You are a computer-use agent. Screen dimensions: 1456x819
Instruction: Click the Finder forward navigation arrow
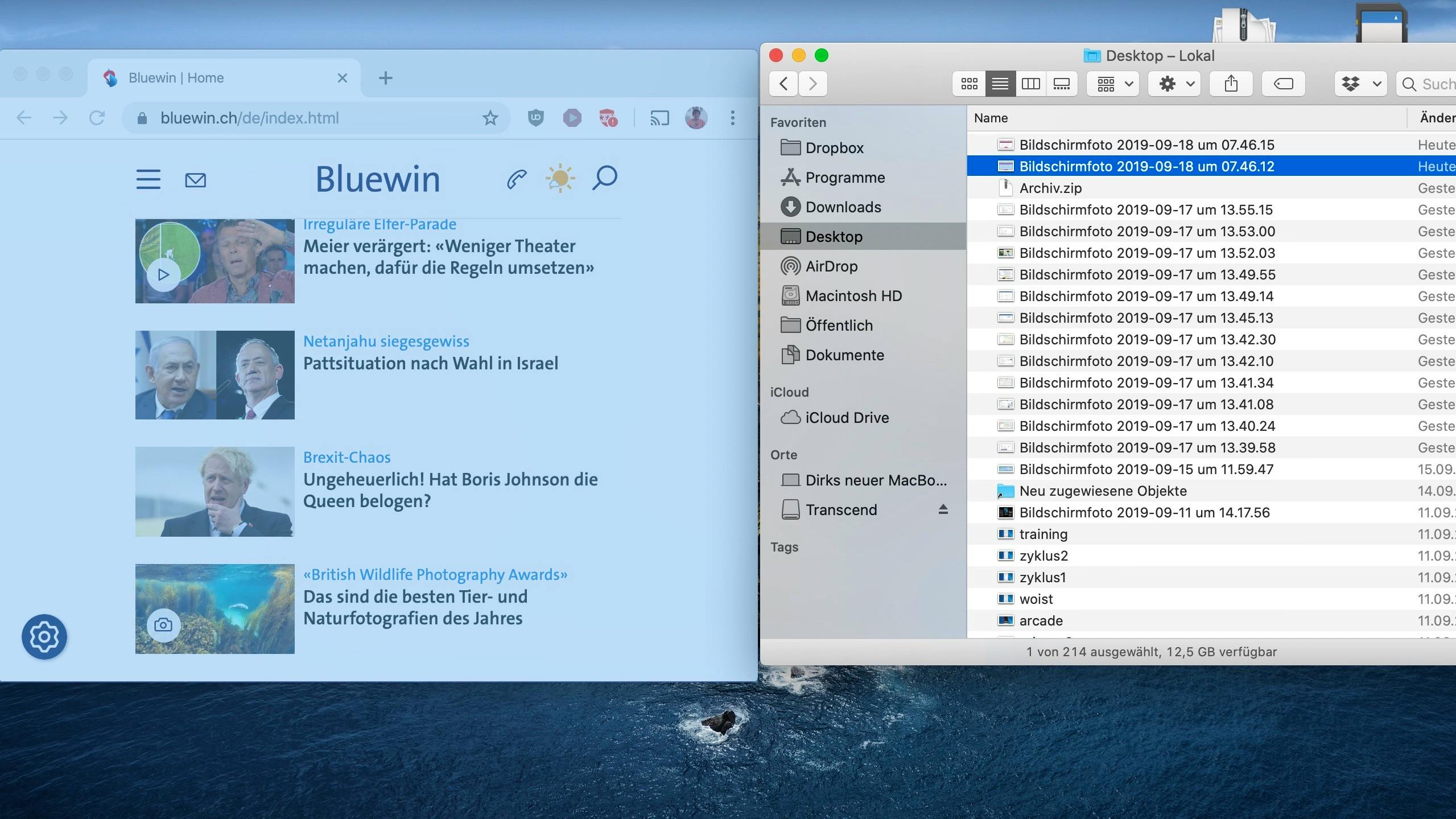point(813,84)
